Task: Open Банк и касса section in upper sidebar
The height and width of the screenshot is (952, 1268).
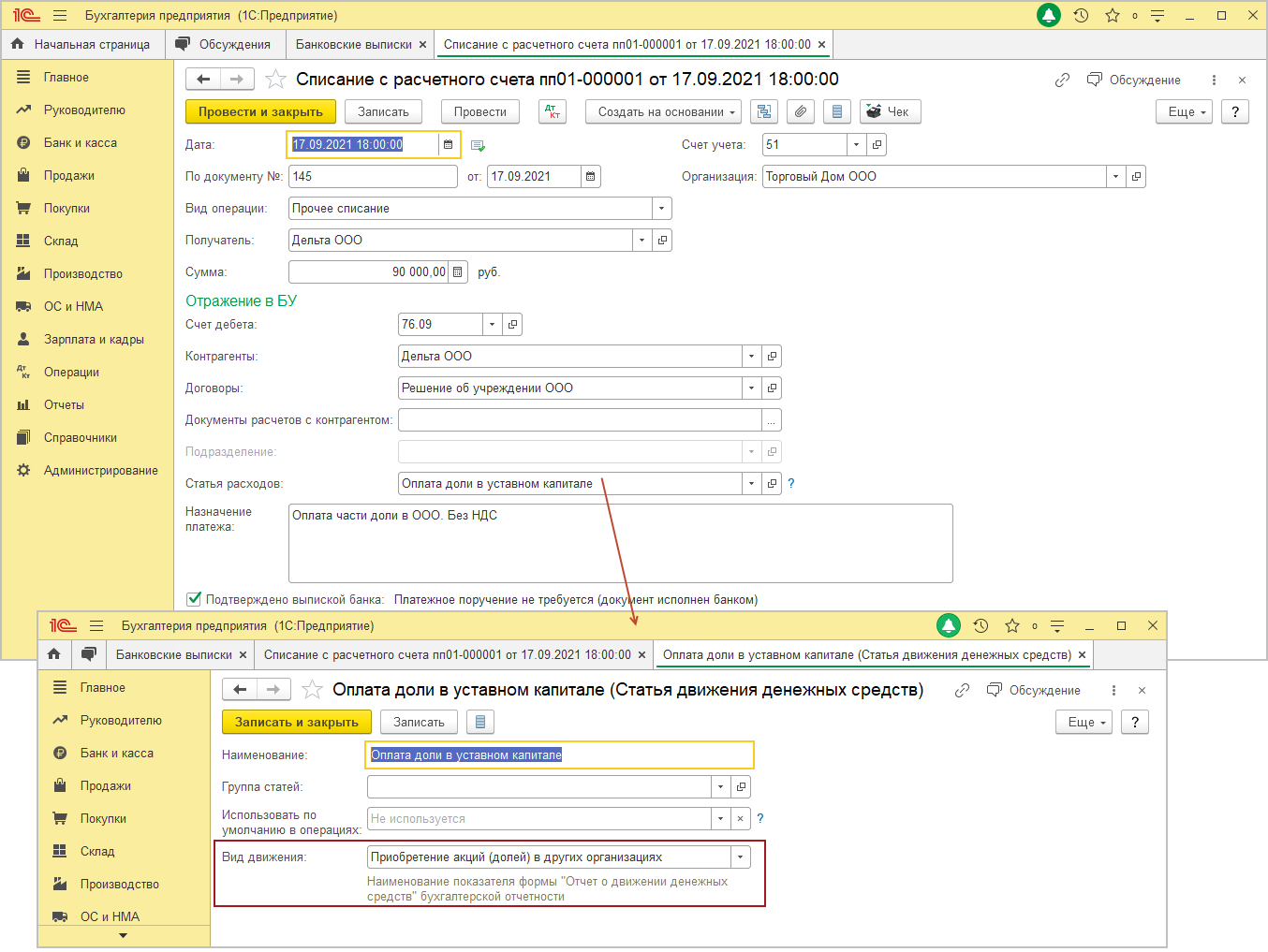Action: [81, 142]
